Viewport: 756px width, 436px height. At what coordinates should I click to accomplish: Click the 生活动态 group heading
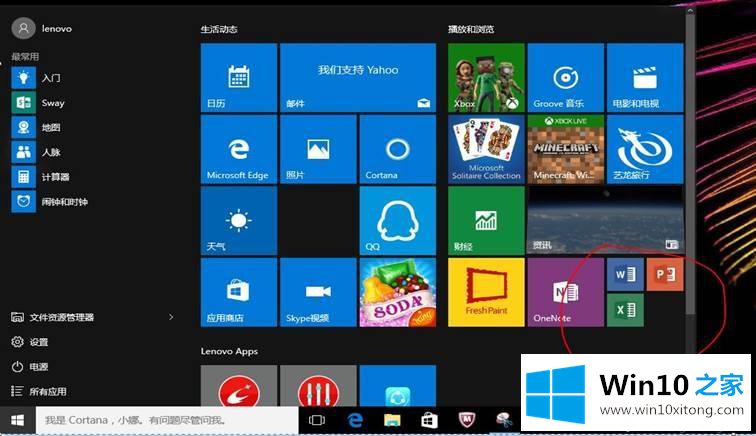(219, 29)
